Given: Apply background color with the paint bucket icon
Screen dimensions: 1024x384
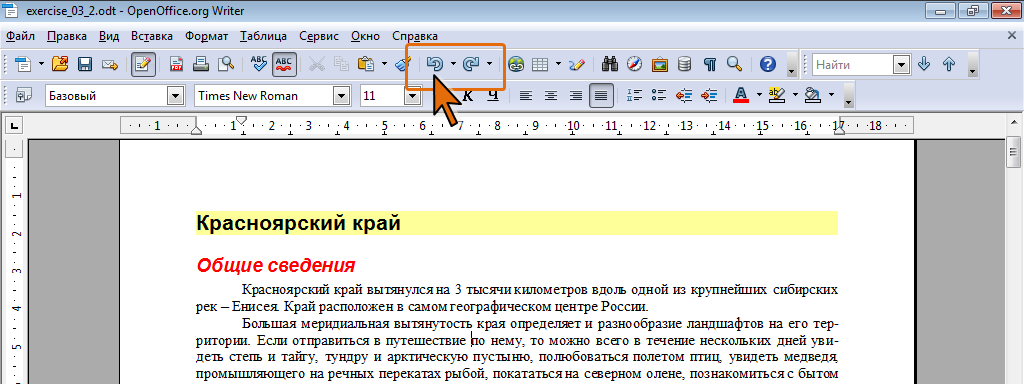Looking at the screenshot, I should coord(812,95).
